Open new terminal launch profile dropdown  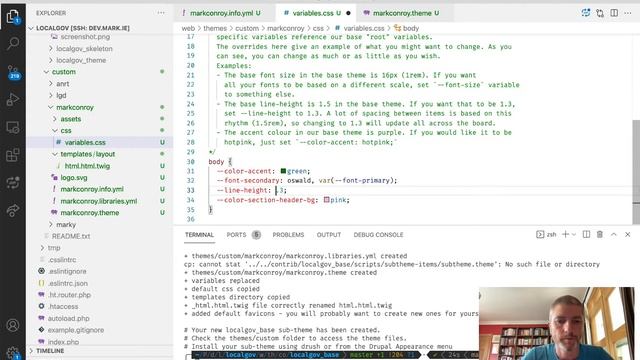[574, 234]
